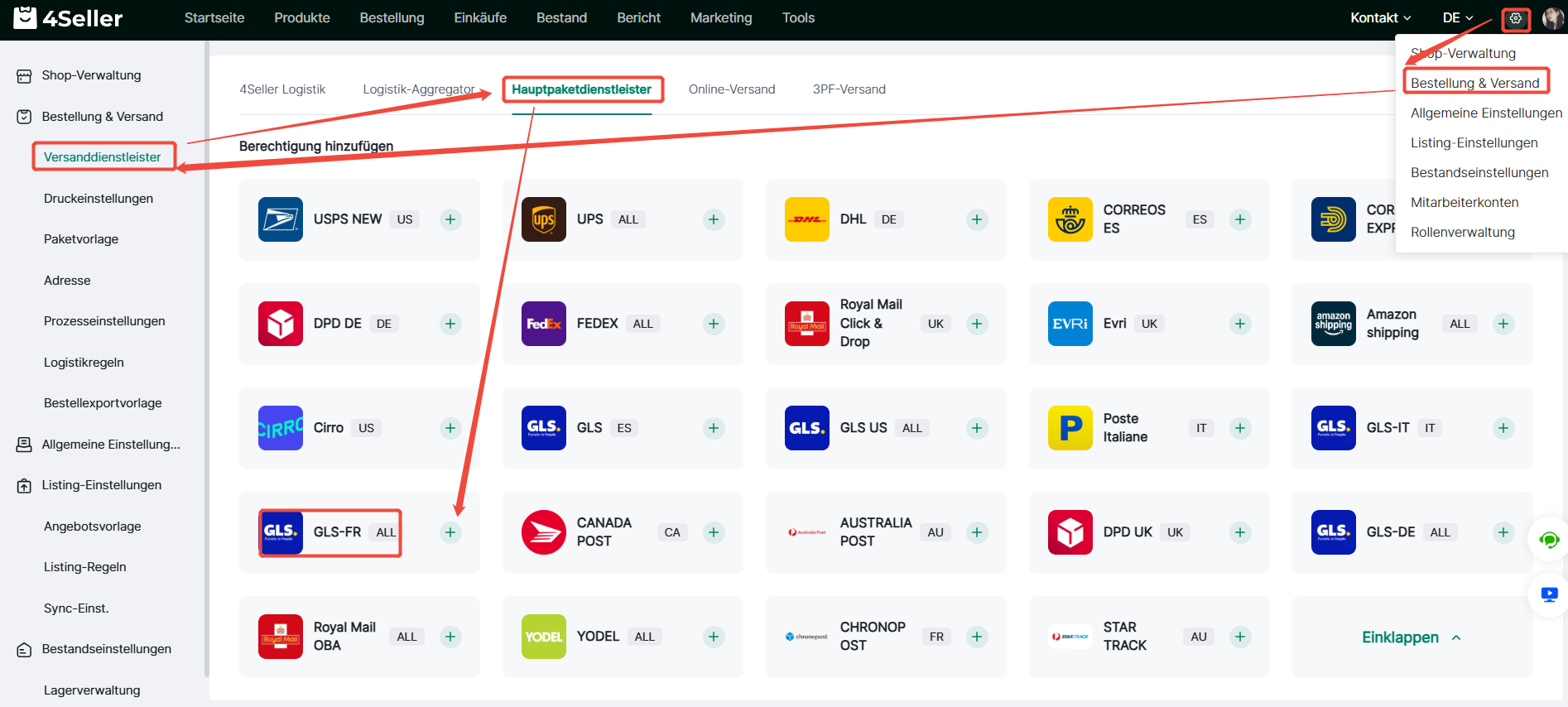Add Evri carrier with plus icon

click(1240, 324)
